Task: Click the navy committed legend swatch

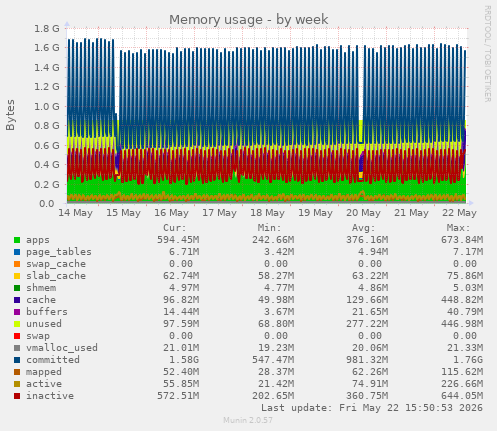Action: point(17,360)
